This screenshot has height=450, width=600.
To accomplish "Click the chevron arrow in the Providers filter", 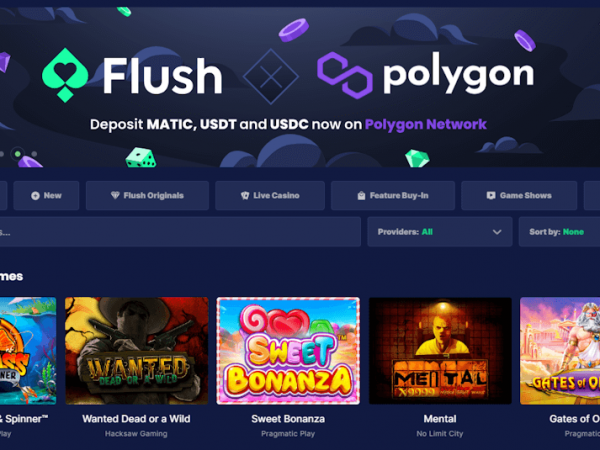I will (497, 232).
